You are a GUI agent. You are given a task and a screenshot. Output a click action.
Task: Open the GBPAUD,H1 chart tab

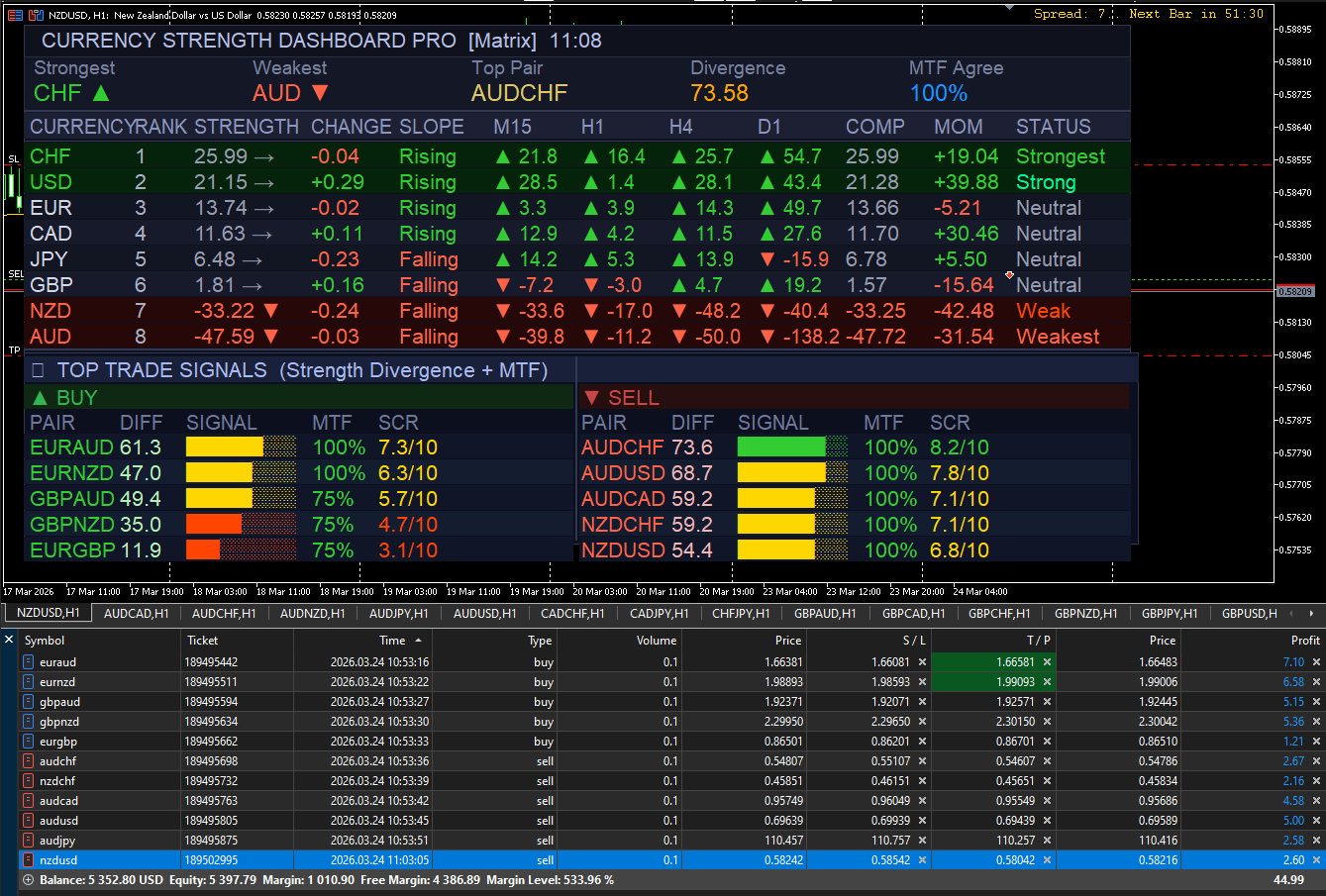826,614
